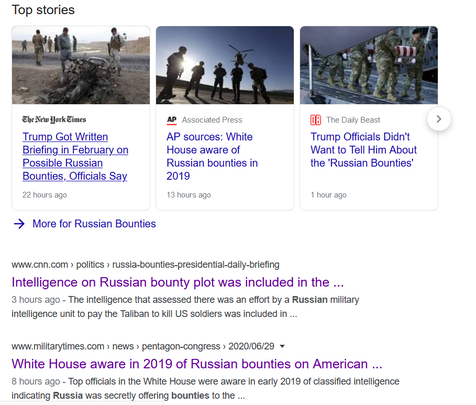
Task: Click The Daily Beast source name text
Action: click(x=353, y=120)
